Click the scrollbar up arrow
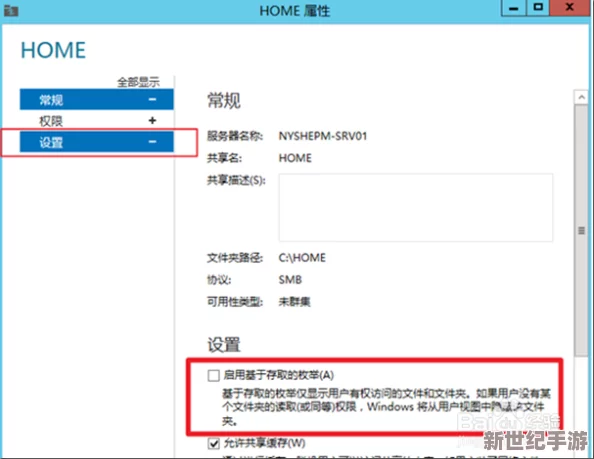The height and width of the screenshot is (459, 594). (x=581, y=98)
